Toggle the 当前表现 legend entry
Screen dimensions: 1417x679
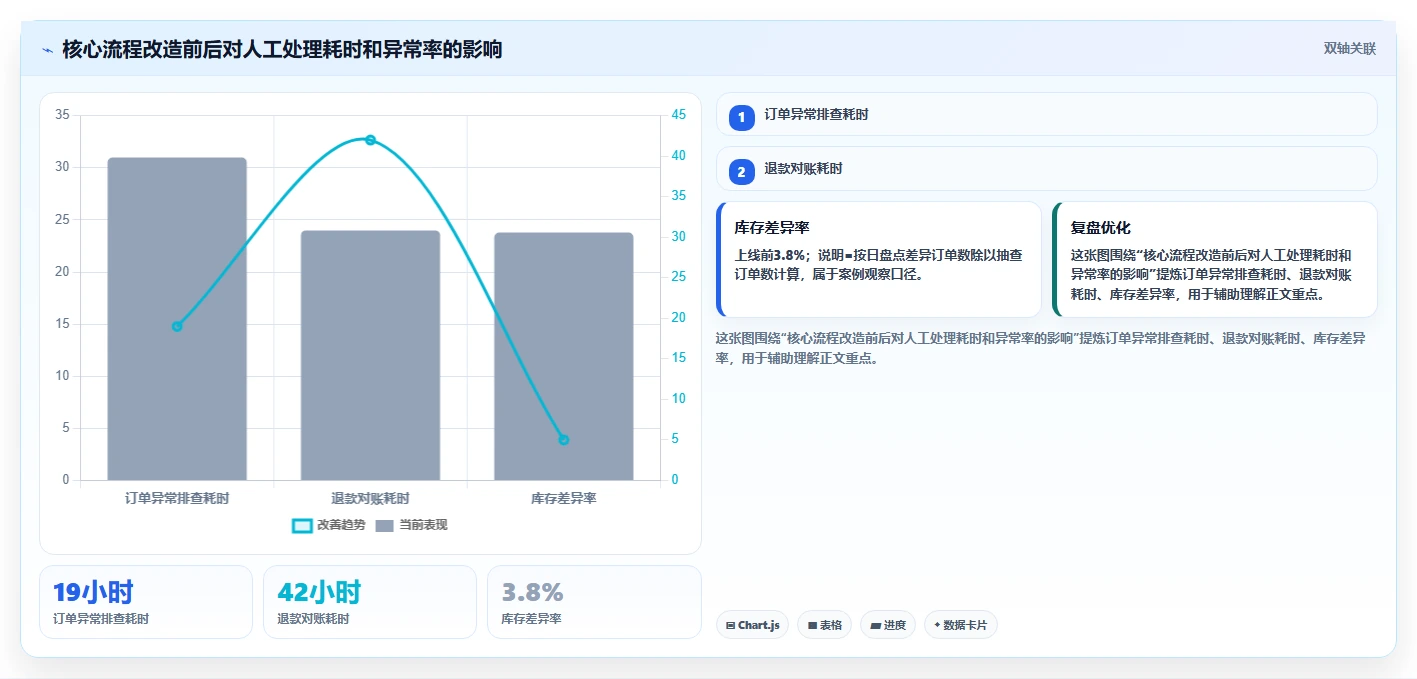411,525
